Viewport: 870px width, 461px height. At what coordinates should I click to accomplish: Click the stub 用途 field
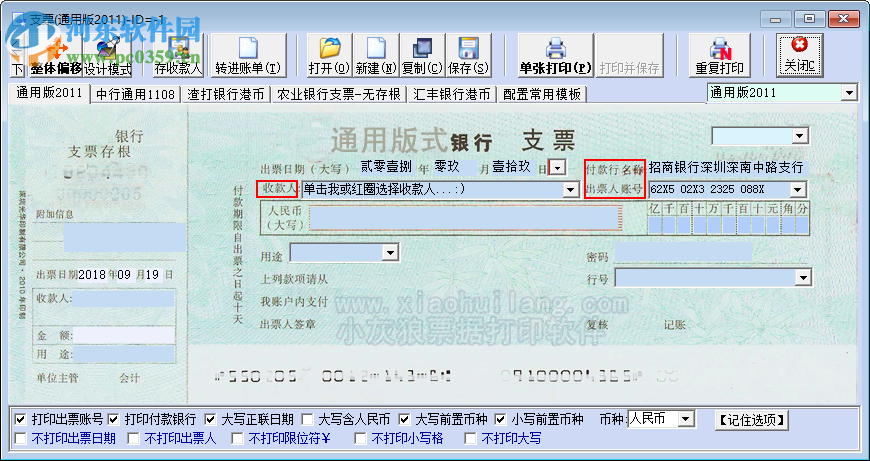[x=124, y=354]
